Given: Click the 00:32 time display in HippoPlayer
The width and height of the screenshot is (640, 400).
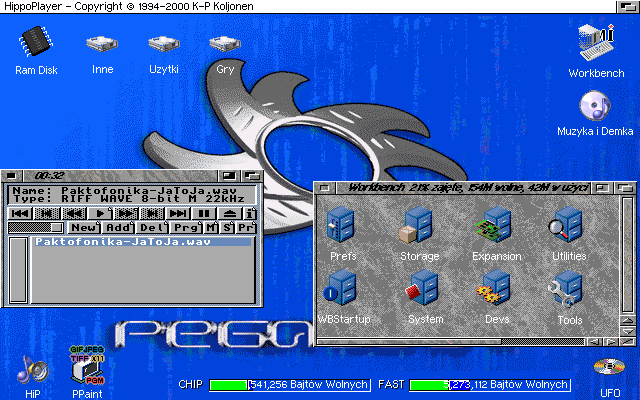Looking at the screenshot, I should pyautogui.click(x=49, y=176).
